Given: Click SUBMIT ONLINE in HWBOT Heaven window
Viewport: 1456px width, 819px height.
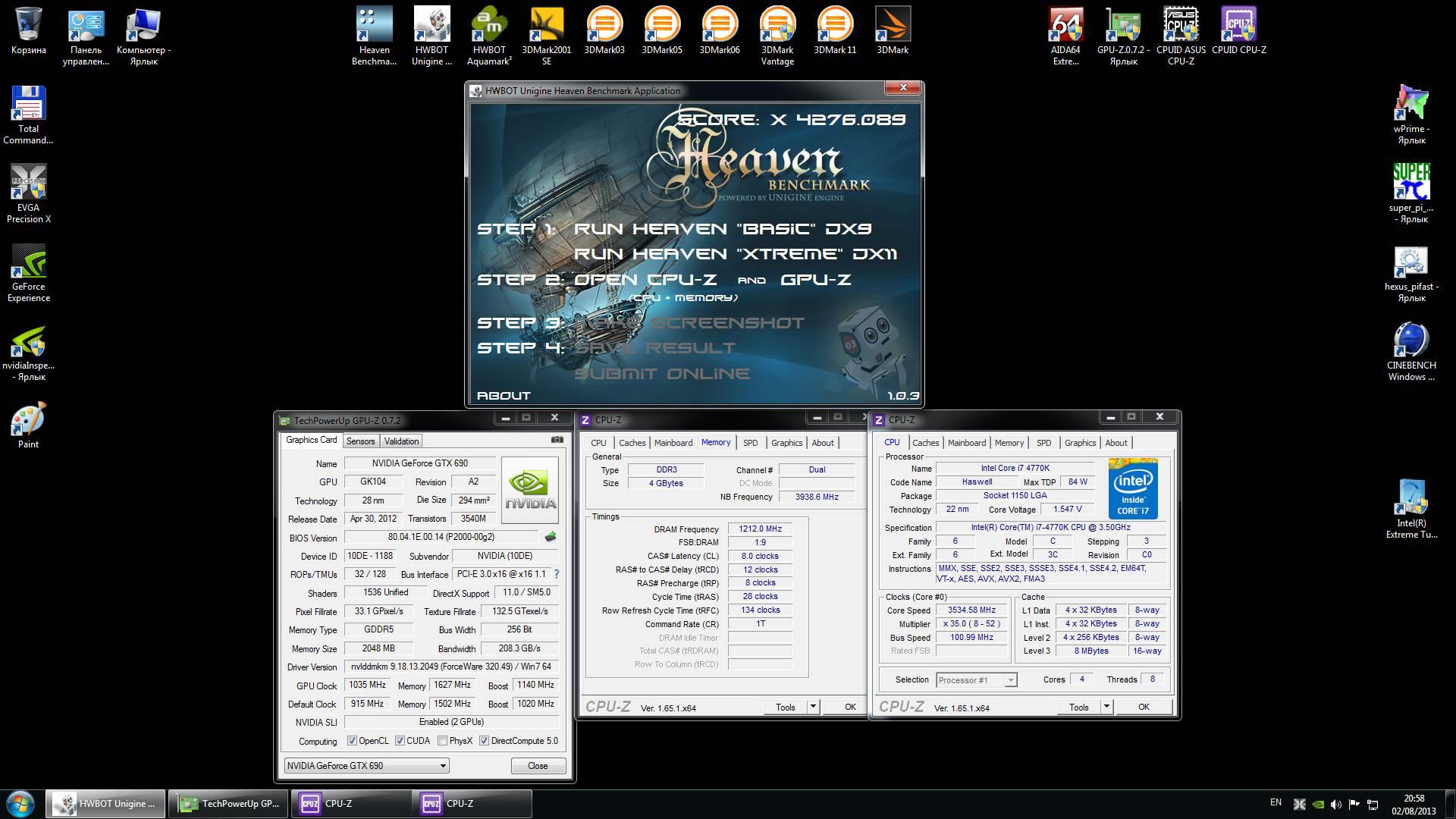Looking at the screenshot, I should pos(662,373).
